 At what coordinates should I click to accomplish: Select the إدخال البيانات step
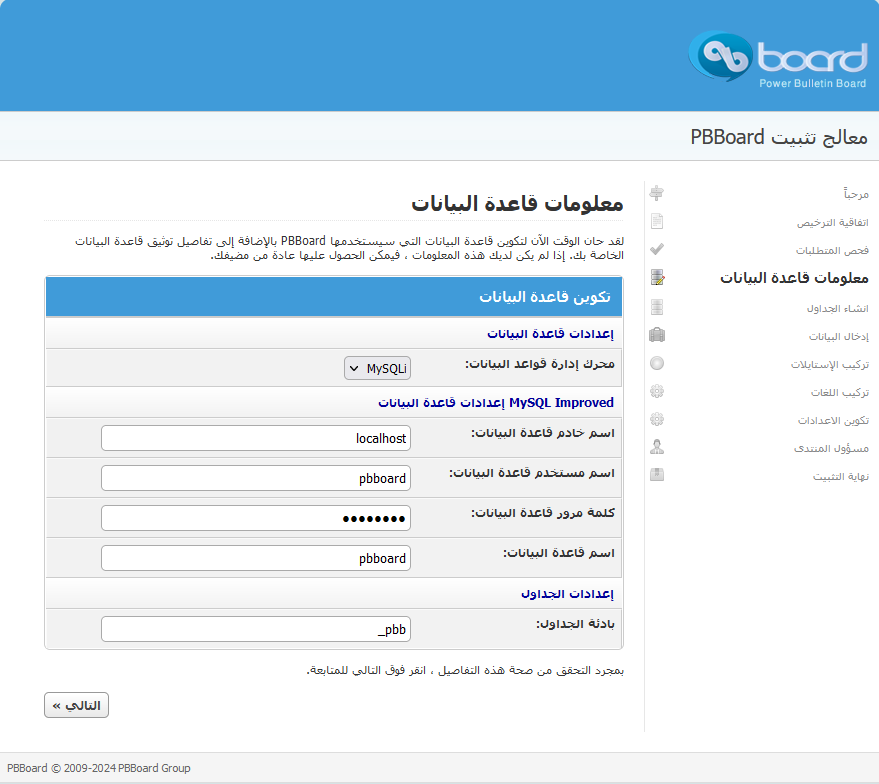[x=839, y=337]
